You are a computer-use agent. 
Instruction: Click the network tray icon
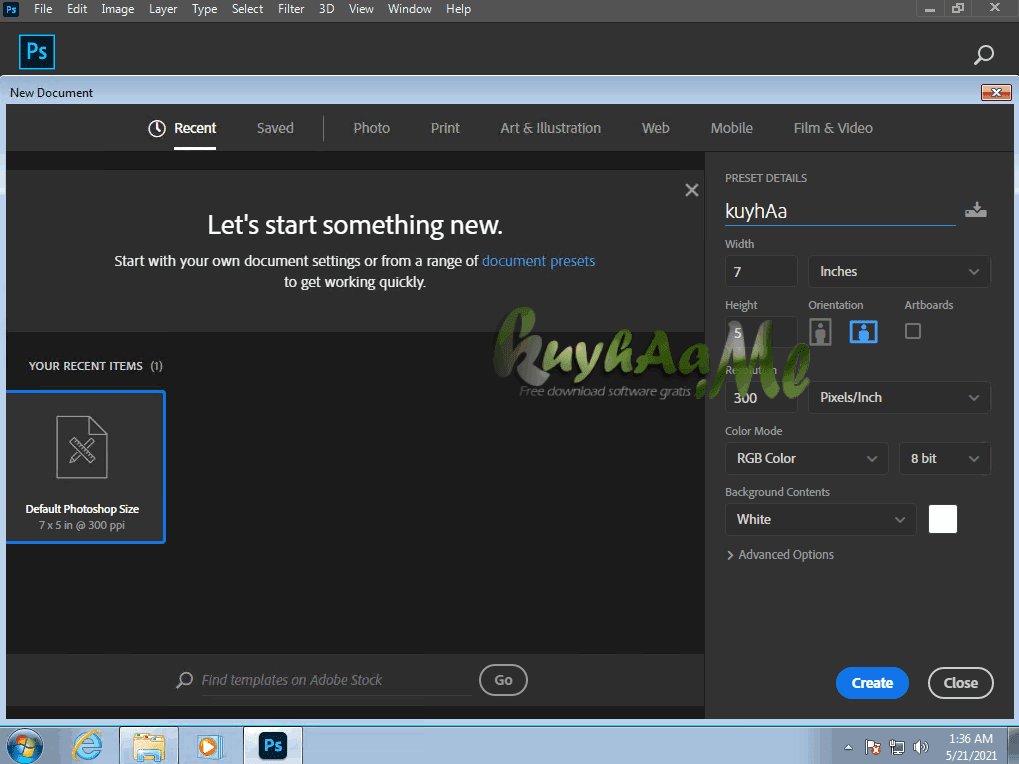(x=897, y=747)
